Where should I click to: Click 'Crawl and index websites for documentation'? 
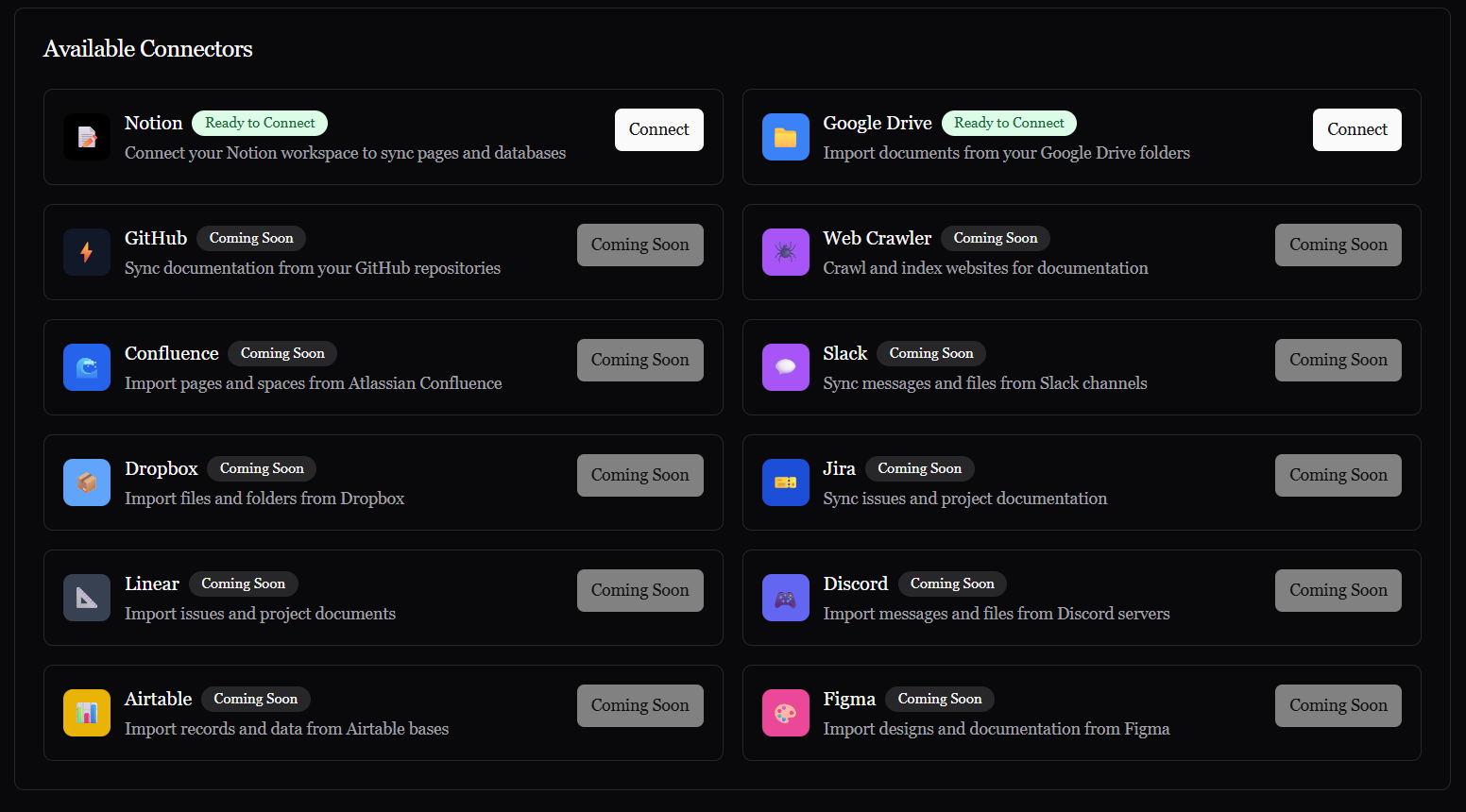point(986,268)
